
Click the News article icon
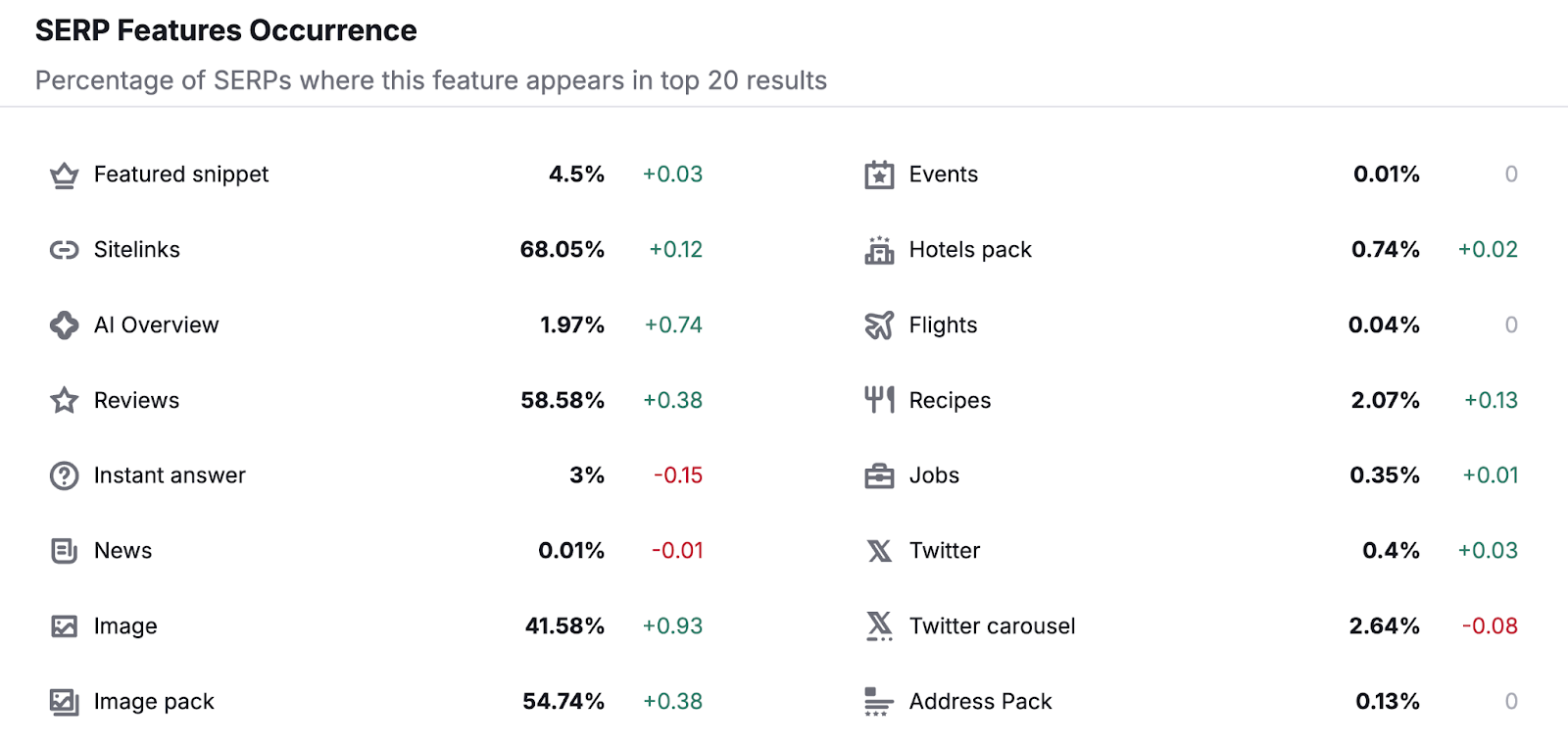(x=63, y=551)
